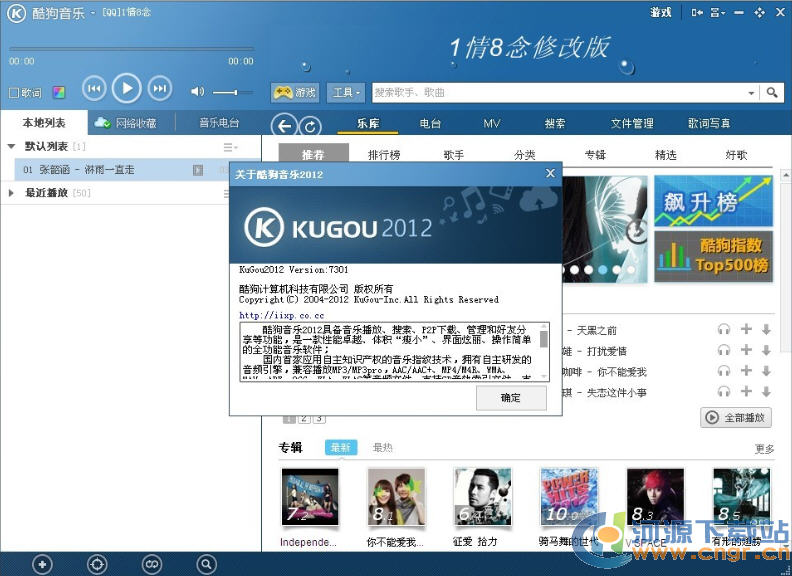Skip to the next track
Image resolution: width=792 pixels, height=576 pixels.
[x=159, y=89]
